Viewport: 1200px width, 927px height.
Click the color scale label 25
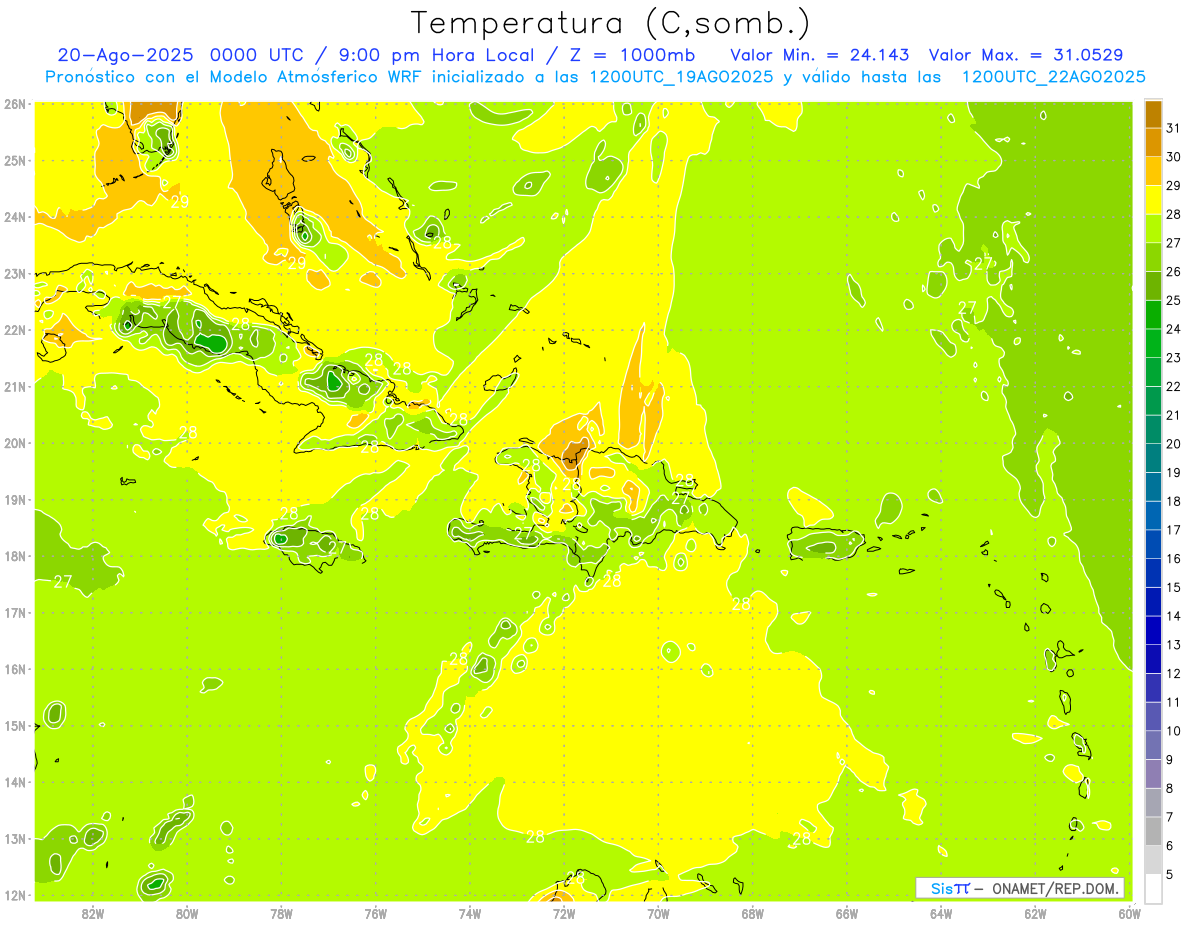[1175, 301]
